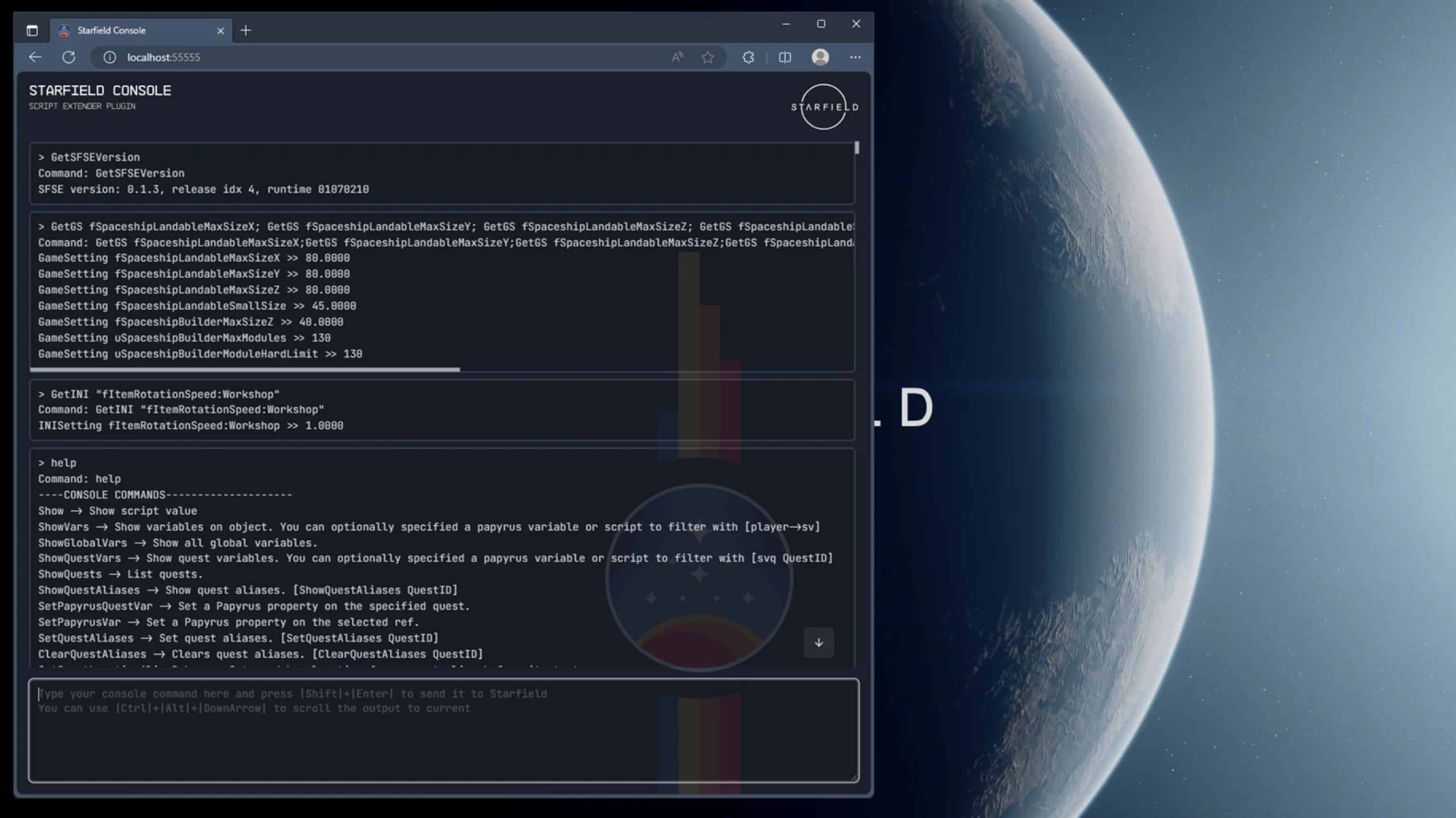Activate the Read Aloud icon
The image size is (1456, 818).
coord(677,57)
